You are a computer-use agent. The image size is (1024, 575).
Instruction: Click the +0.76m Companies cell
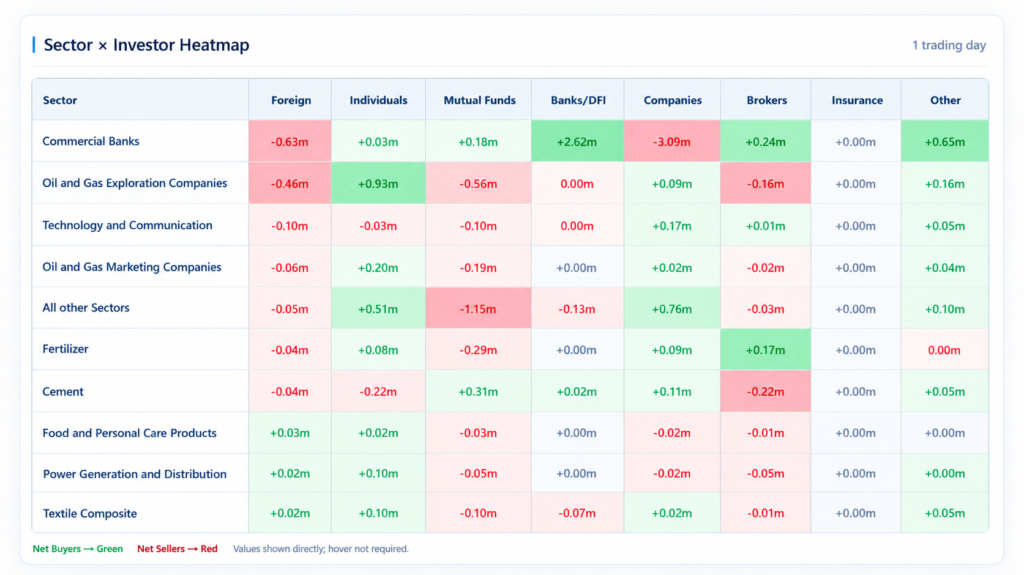(672, 308)
